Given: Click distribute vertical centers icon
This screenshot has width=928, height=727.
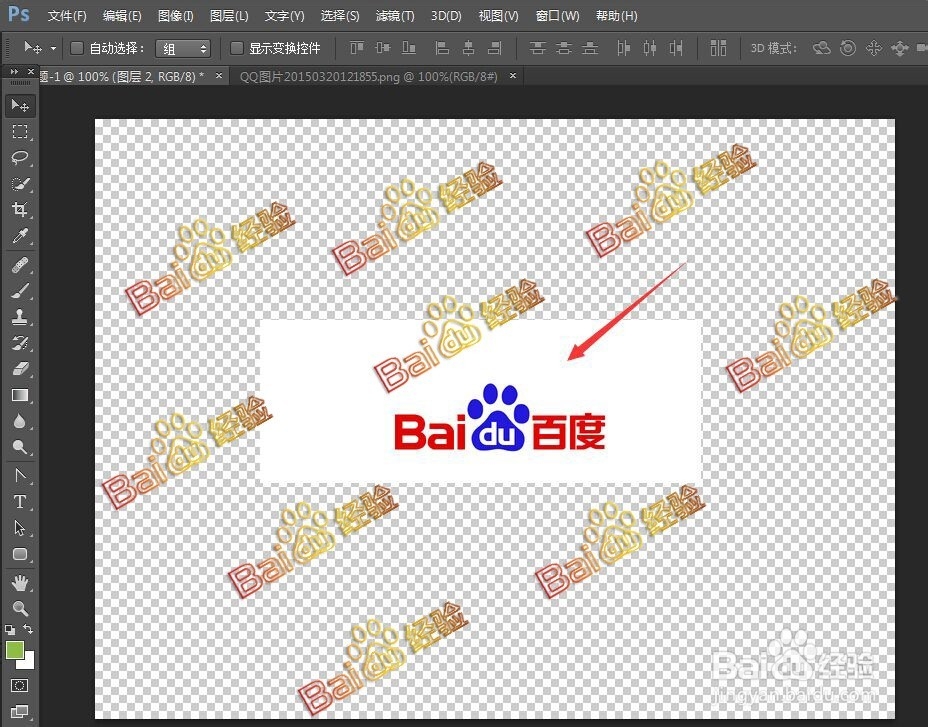Looking at the screenshot, I should pos(564,48).
